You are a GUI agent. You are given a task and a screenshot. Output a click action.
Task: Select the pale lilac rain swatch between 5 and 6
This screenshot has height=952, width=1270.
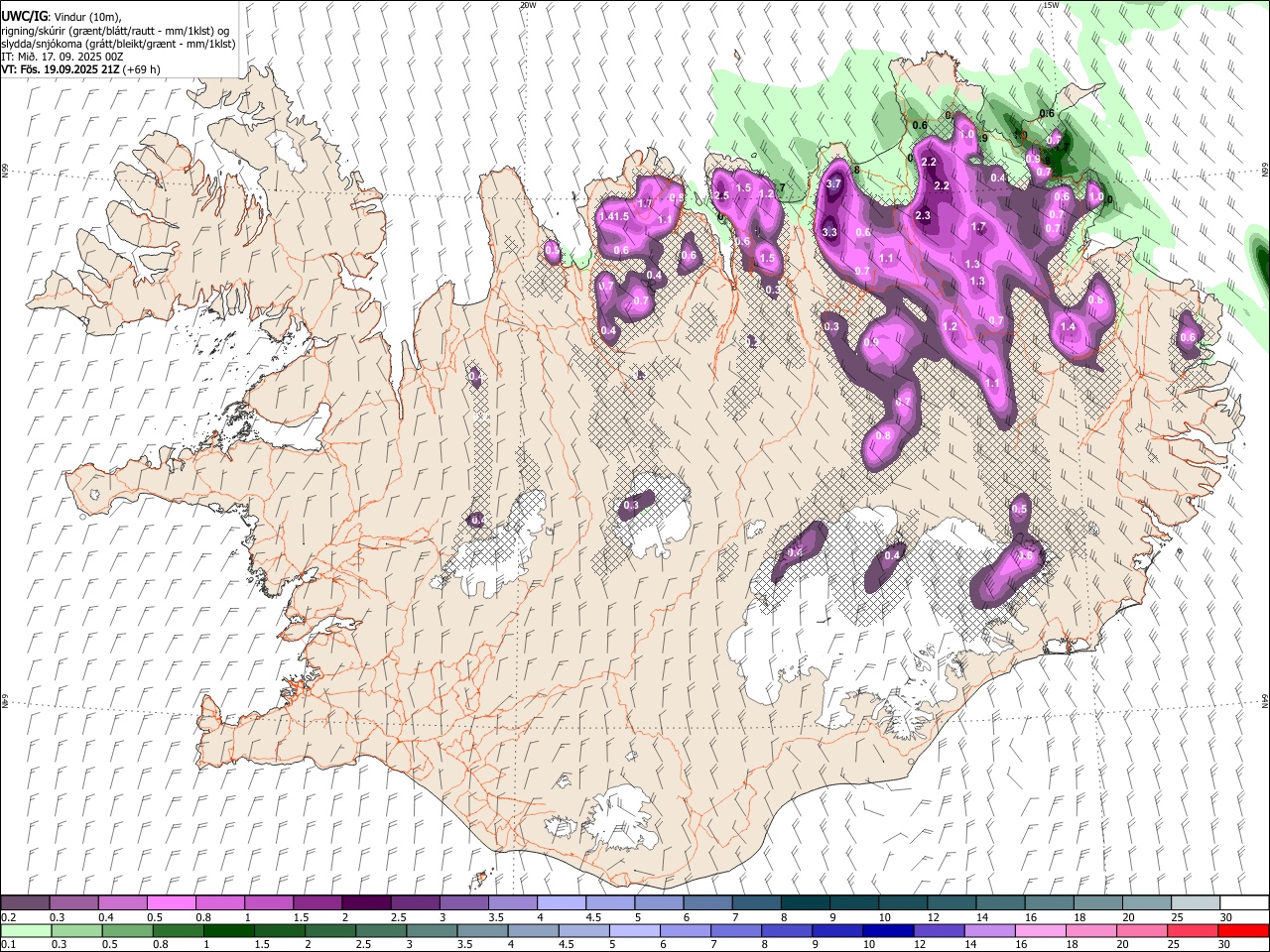click(634, 930)
